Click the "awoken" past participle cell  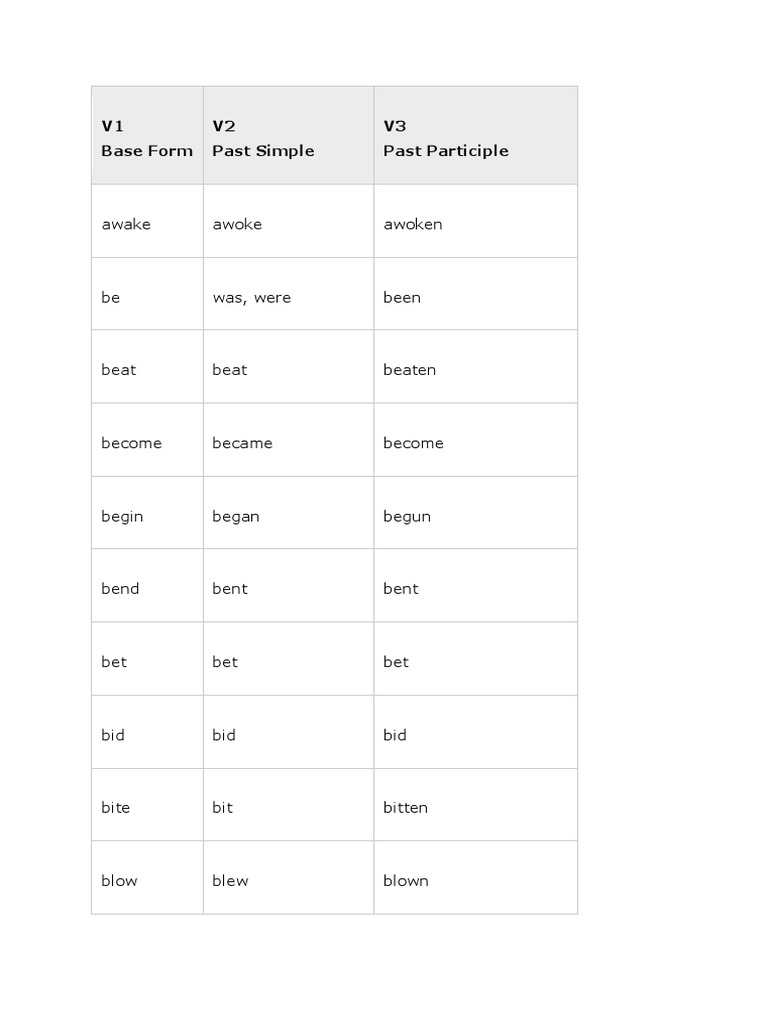pyautogui.click(x=412, y=224)
